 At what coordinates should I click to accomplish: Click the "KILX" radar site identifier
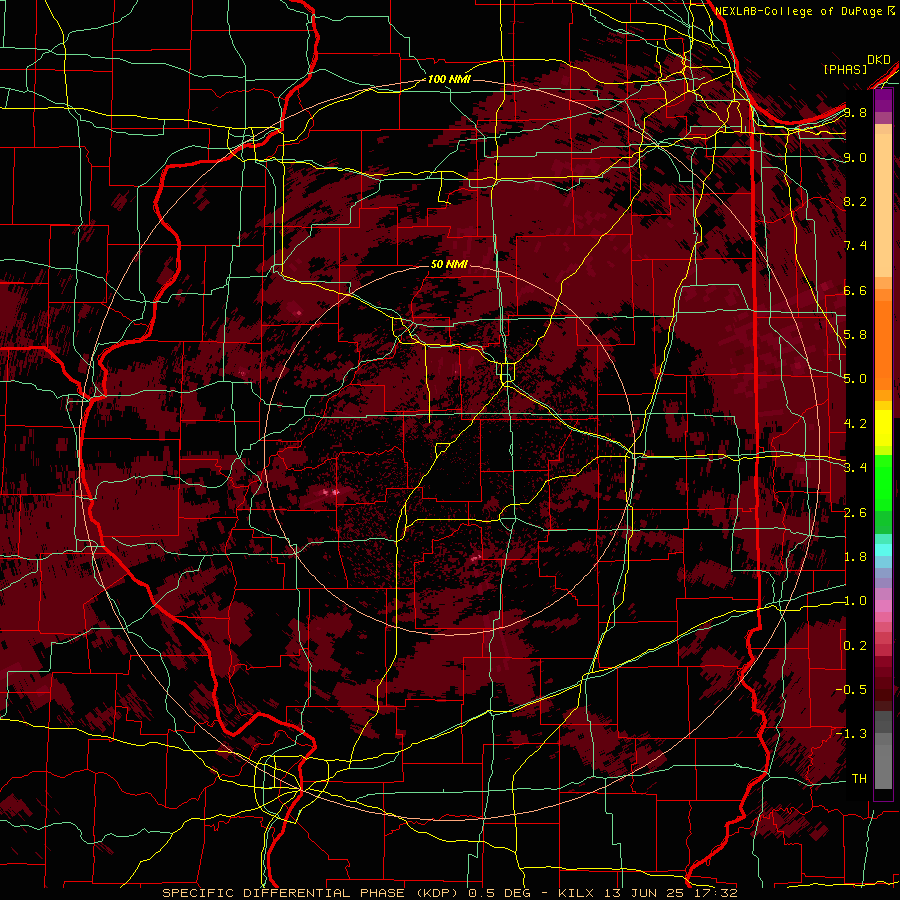pyautogui.click(x=576, y=893)
